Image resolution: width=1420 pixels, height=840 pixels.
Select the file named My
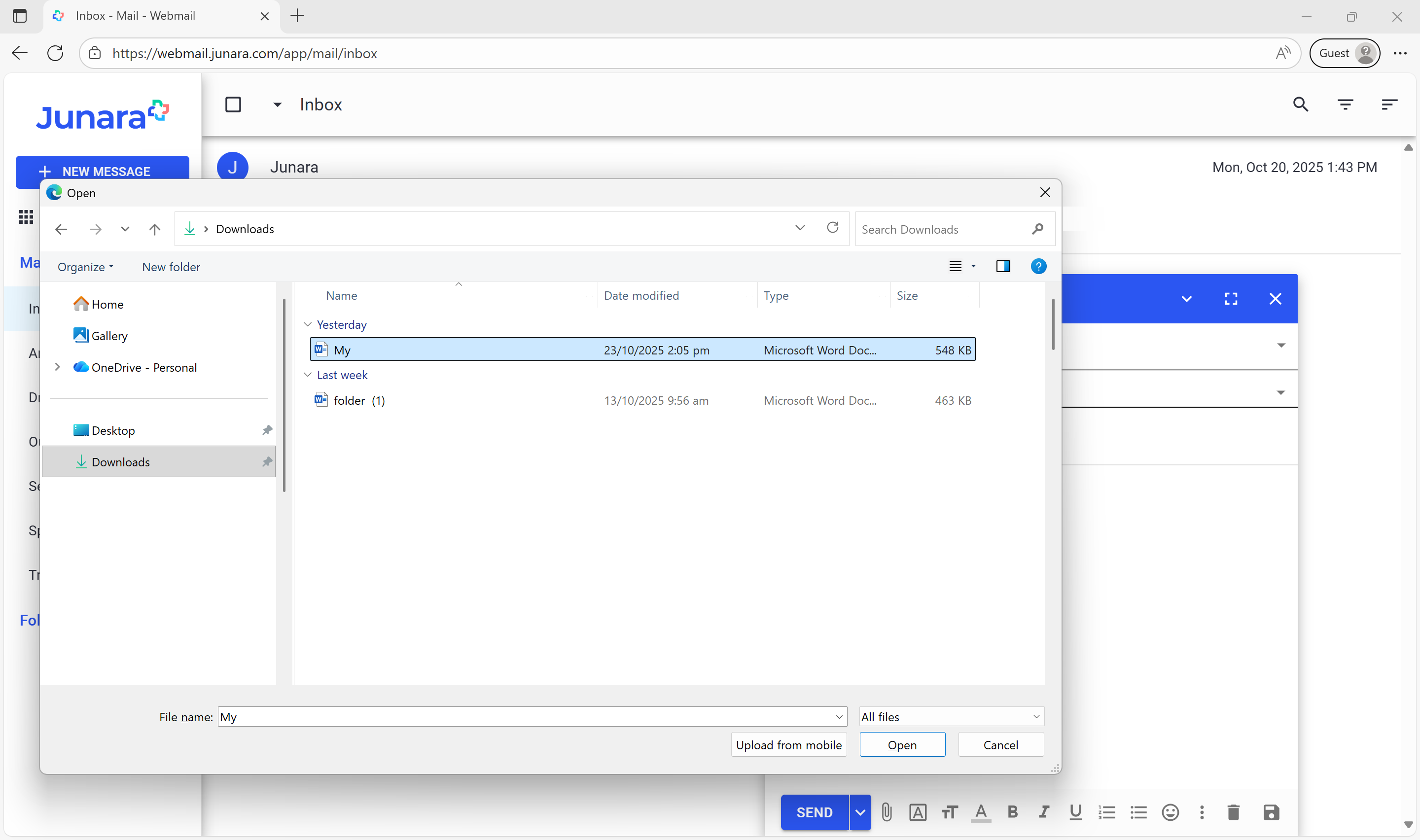pos(642,350)
